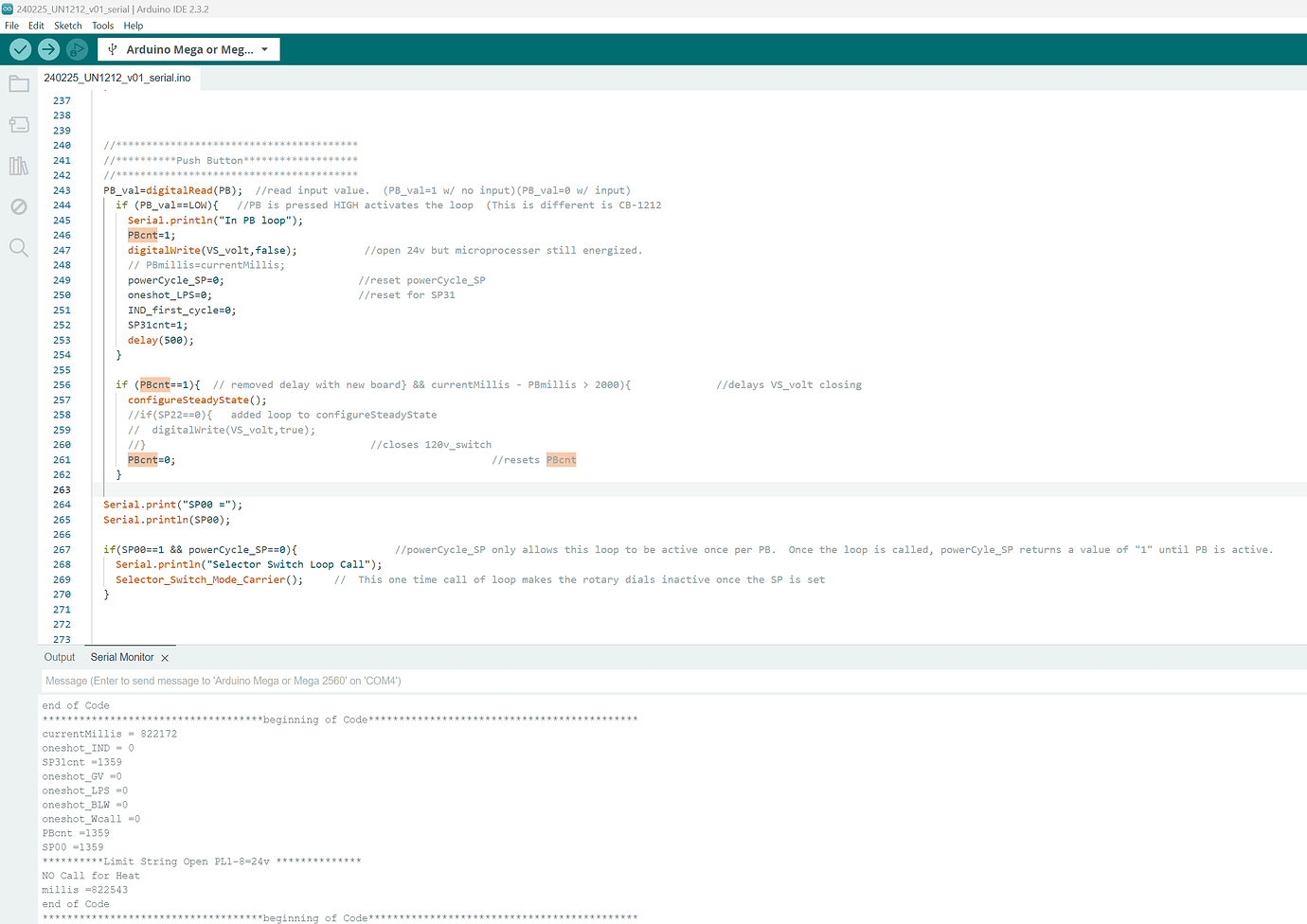This screenshot has height=924, width=1307.
Task: Open the Tools menu
Action: click(102, 26)
